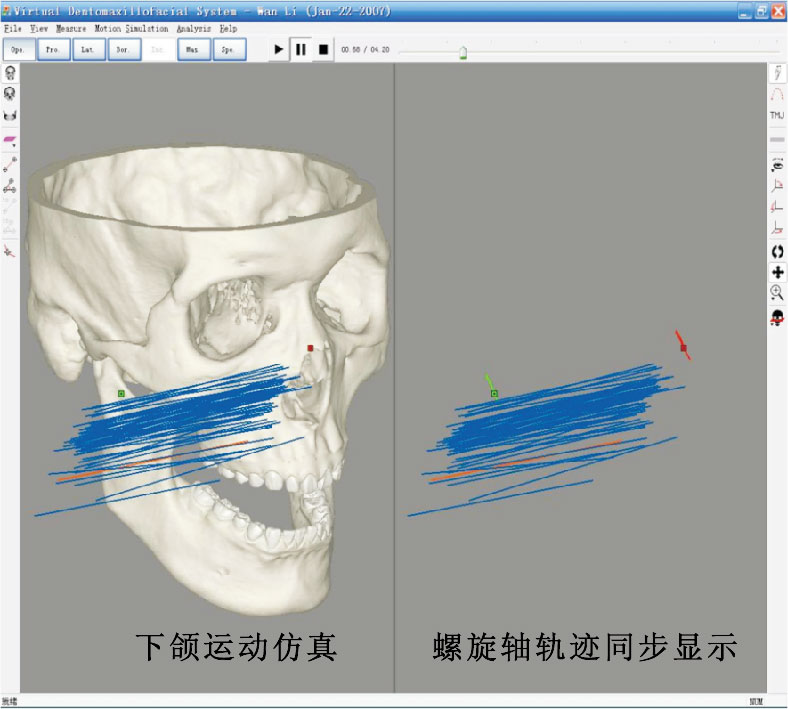Click the TMJ icon in right toolbar
Screen dimensions: 788x709
776,116
